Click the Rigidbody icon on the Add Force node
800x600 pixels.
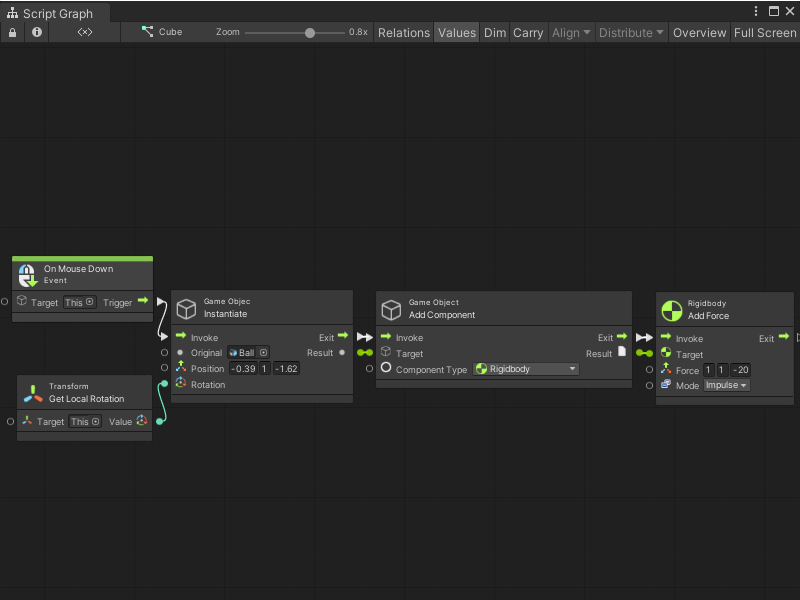671,310
